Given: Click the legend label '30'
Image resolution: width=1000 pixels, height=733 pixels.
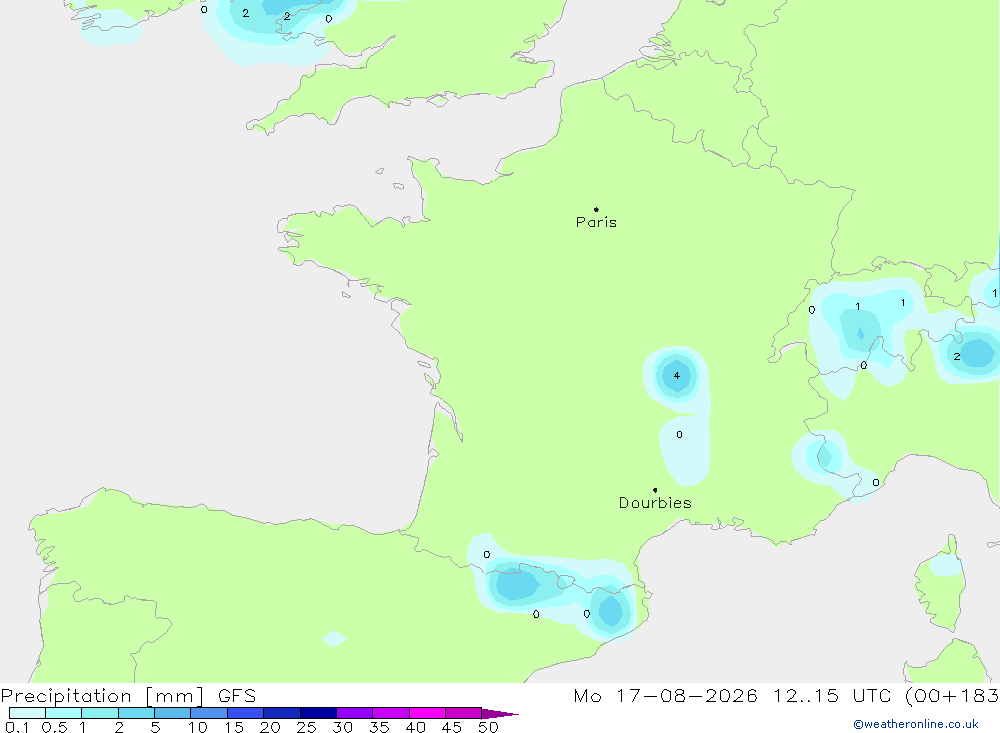Looking at the screenshot, I should click(342, 727).
